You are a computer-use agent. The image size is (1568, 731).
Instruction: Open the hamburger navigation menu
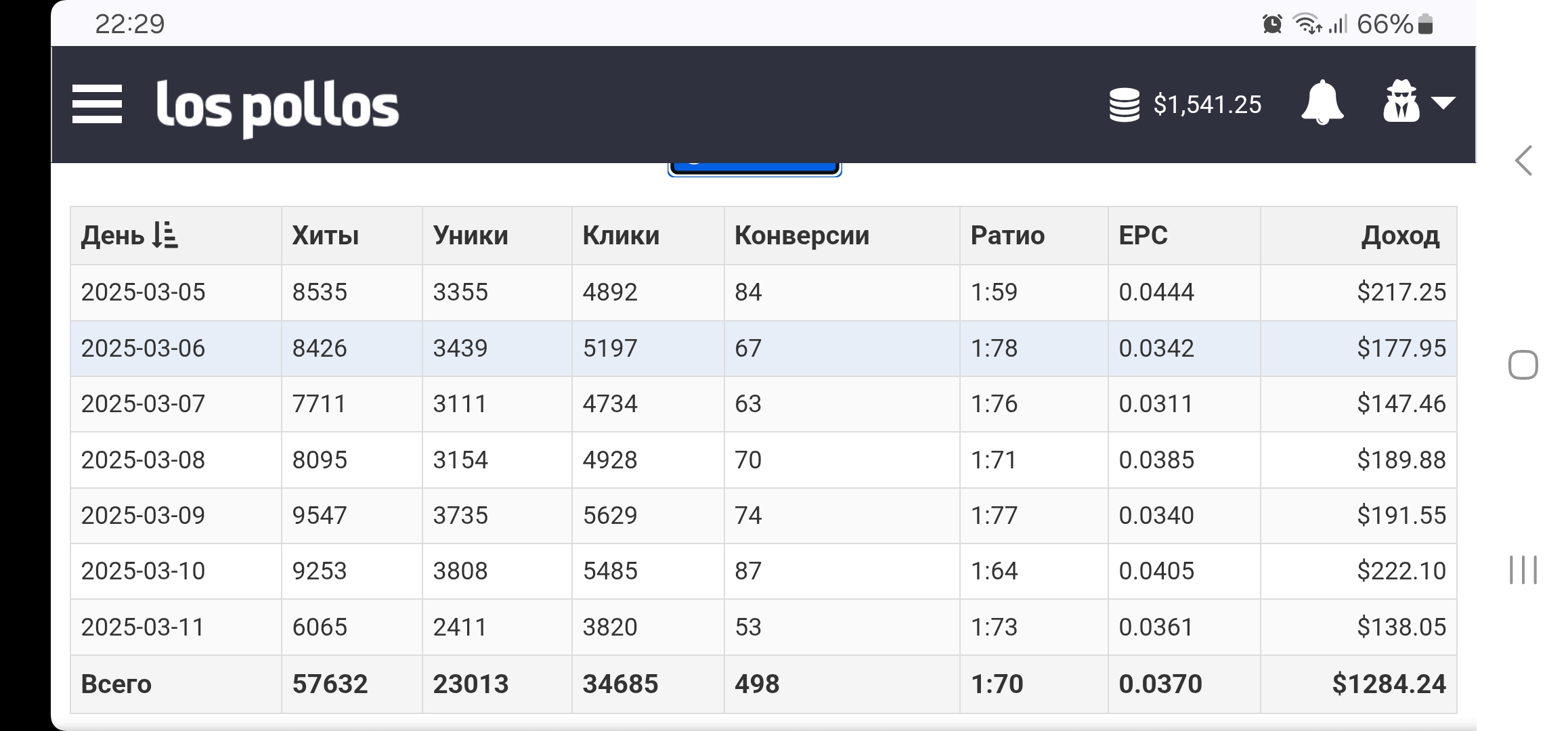(x=97, y=104)
